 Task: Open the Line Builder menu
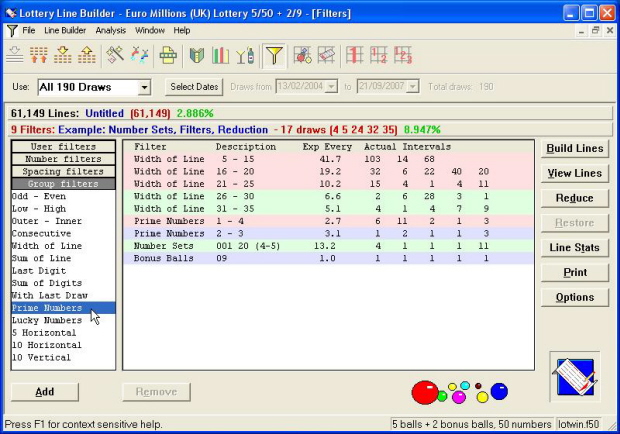coord(65,30)
